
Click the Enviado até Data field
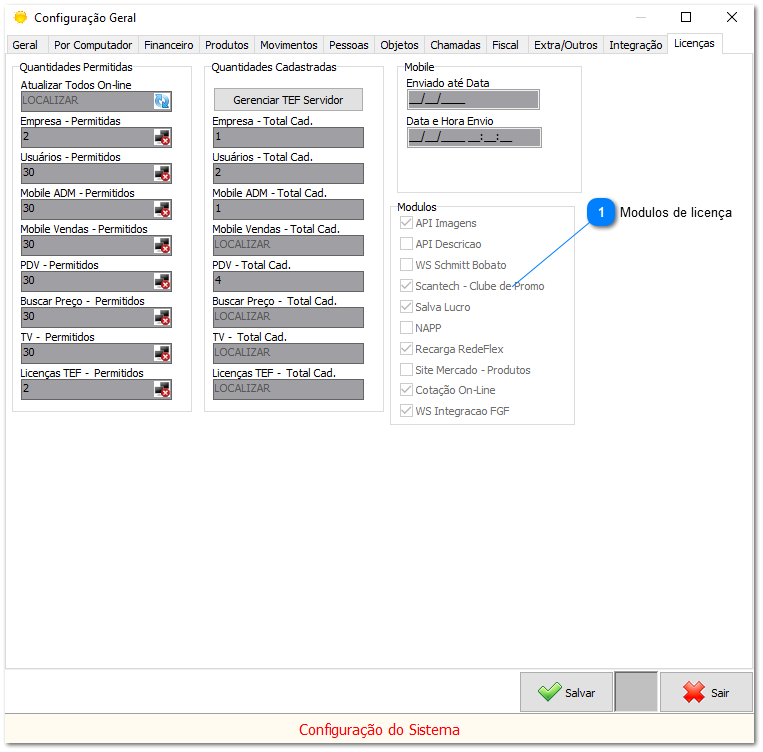click(x=473, y=100)
